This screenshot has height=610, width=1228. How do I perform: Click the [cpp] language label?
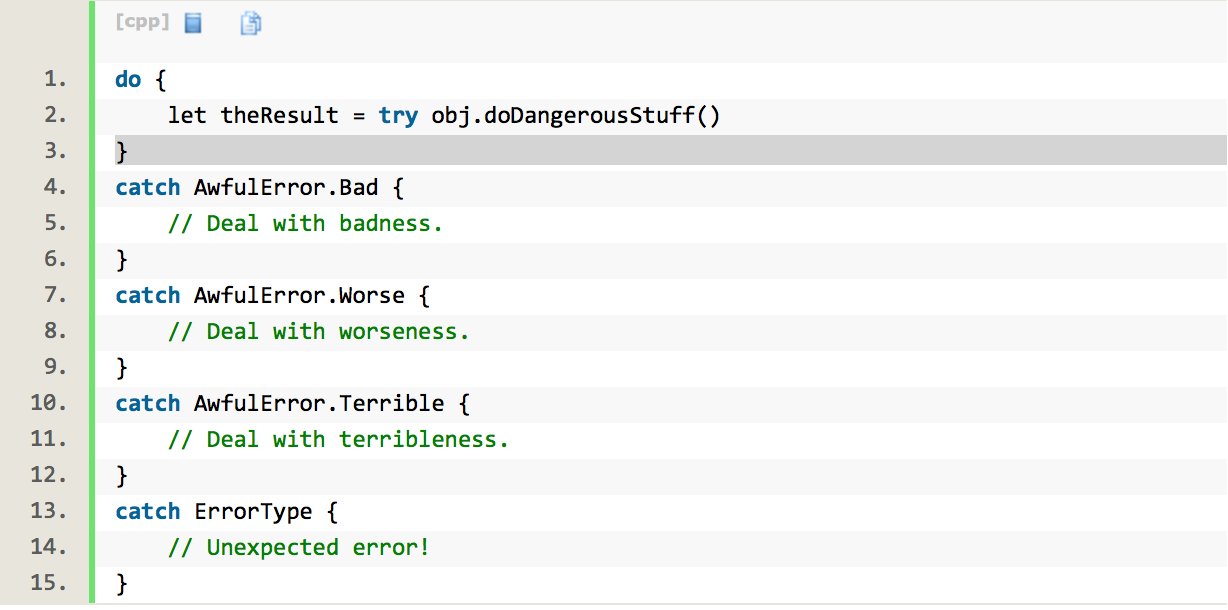pyautogui.click(x=143, y=22)
